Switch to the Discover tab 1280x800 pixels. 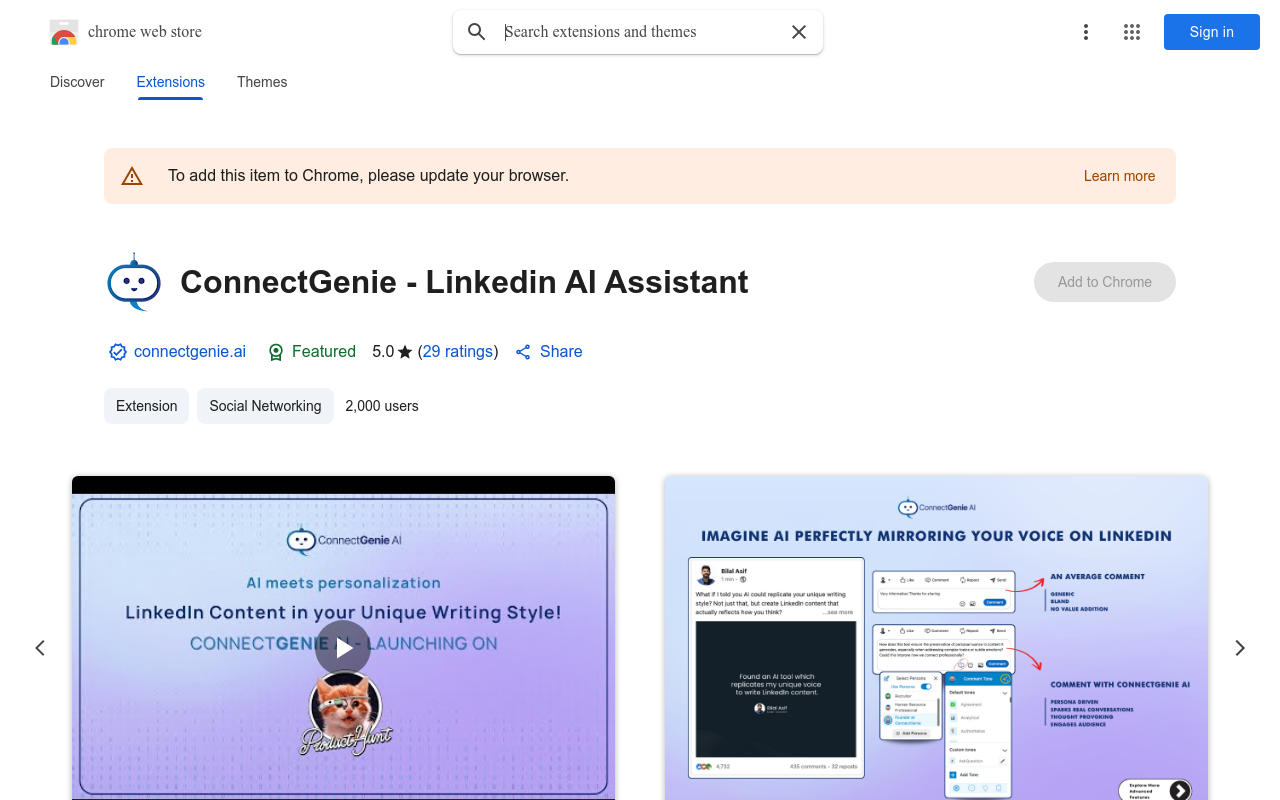point(77,82)
